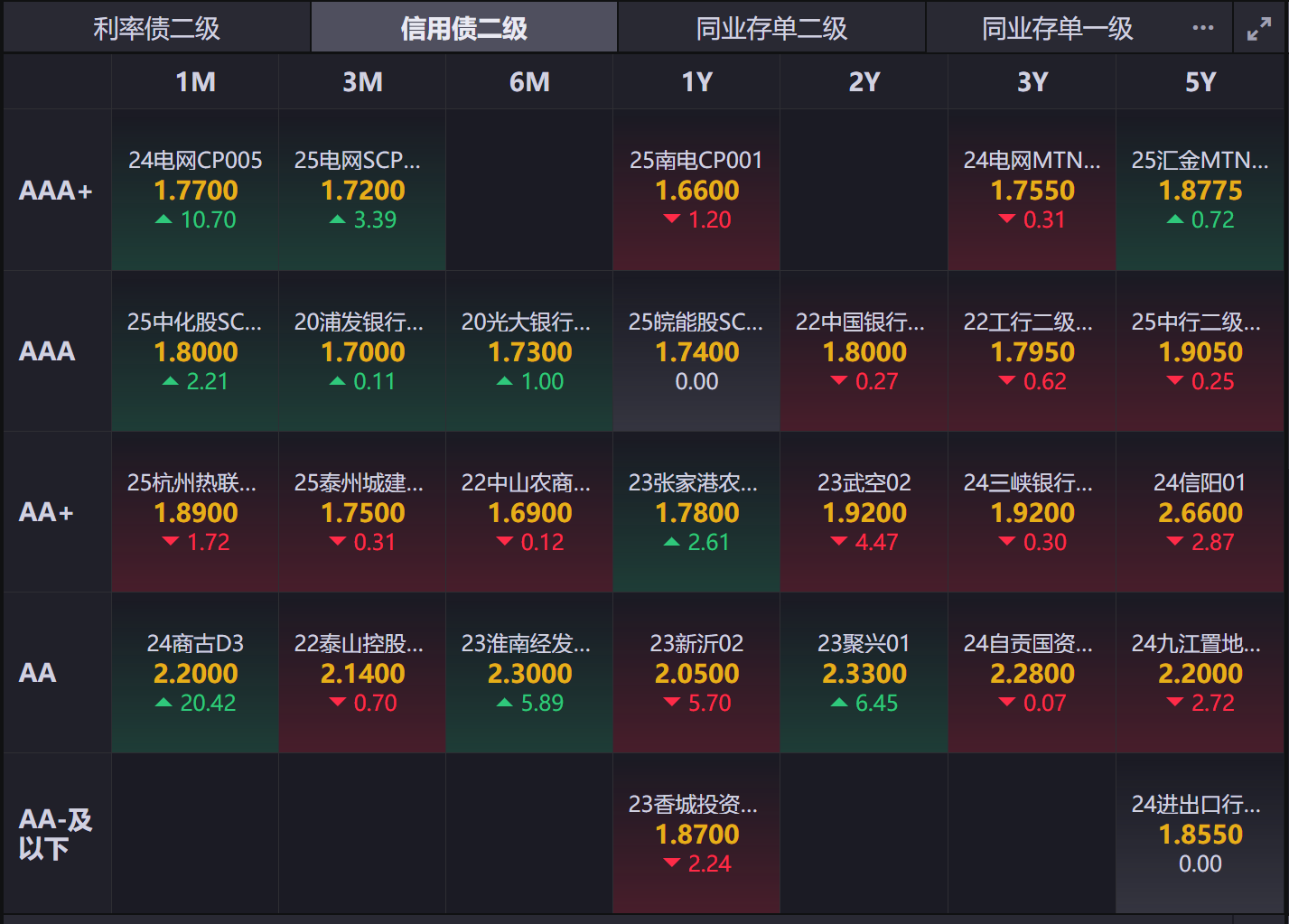The height and width of the screenshot is (924, 1289).
Task: Open the 24电网MTN bond cell
Action: 1032,191
